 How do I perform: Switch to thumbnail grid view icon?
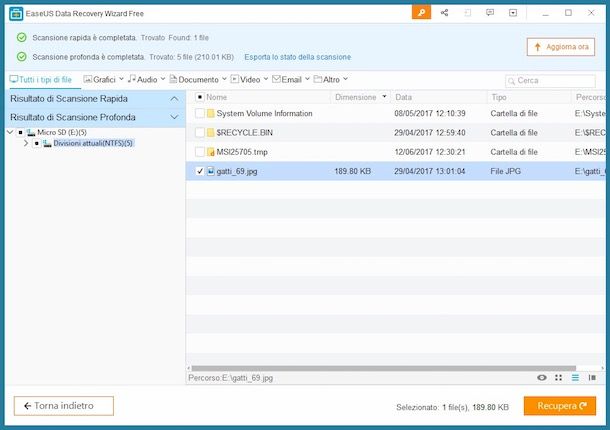[559, 377]
